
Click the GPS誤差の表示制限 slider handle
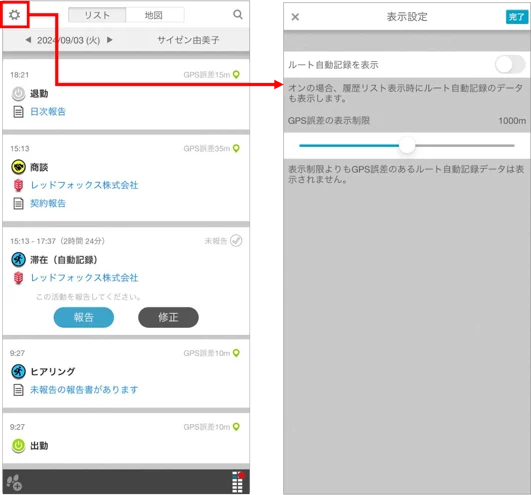click(407, 146)
